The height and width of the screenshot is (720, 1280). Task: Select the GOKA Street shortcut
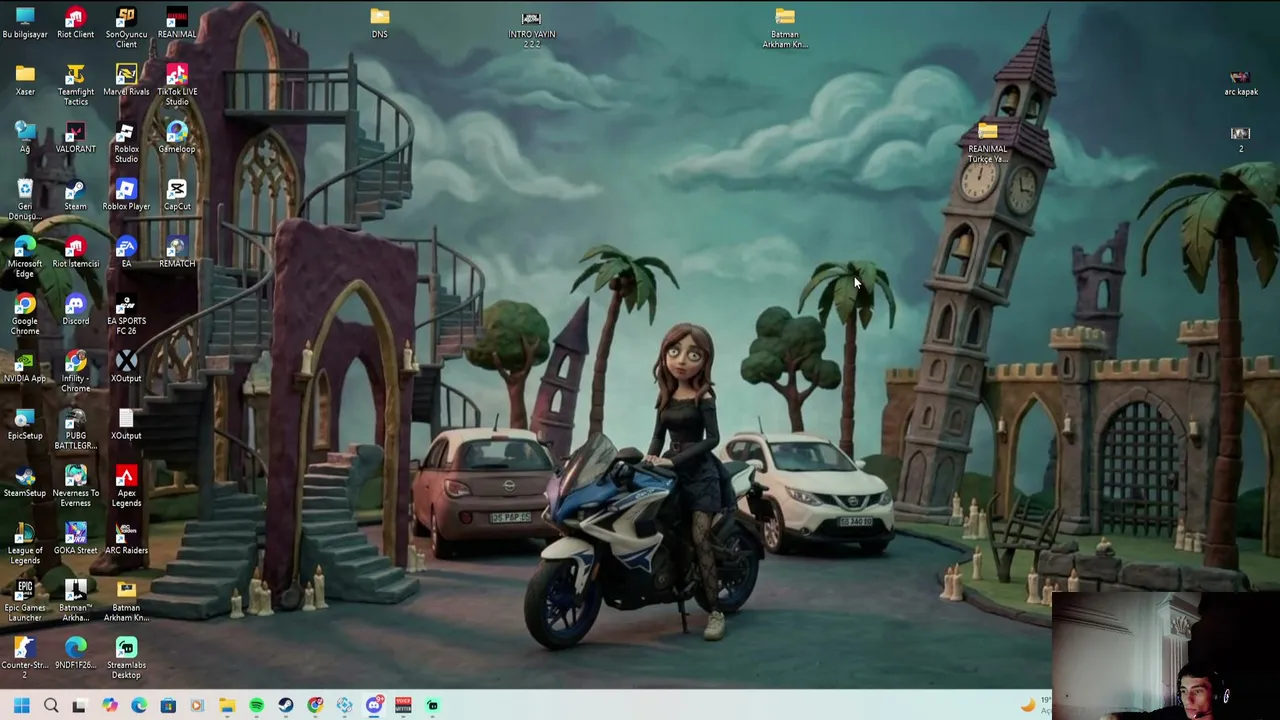coord(75,539)
